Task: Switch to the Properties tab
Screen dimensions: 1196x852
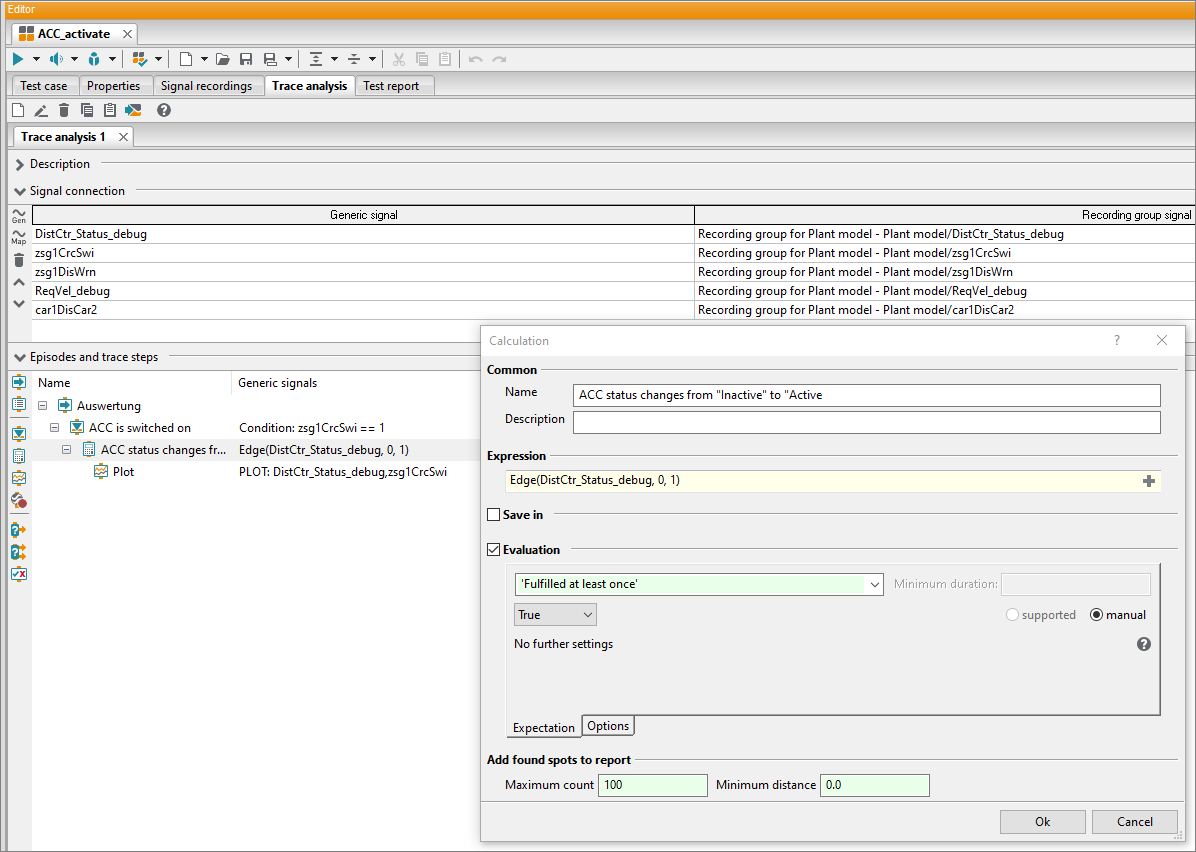Action: click(114, 85)
